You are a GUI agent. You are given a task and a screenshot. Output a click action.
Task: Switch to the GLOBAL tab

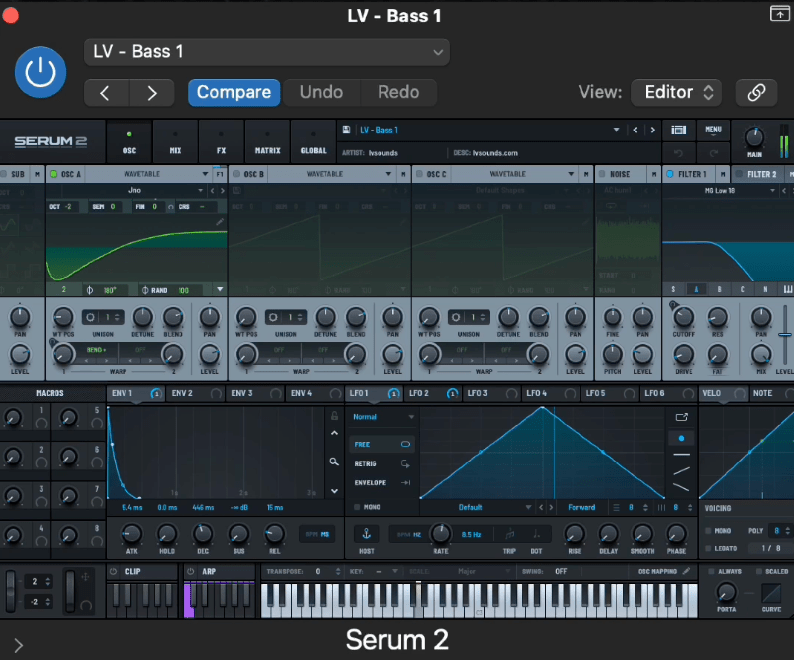(313, 142)
